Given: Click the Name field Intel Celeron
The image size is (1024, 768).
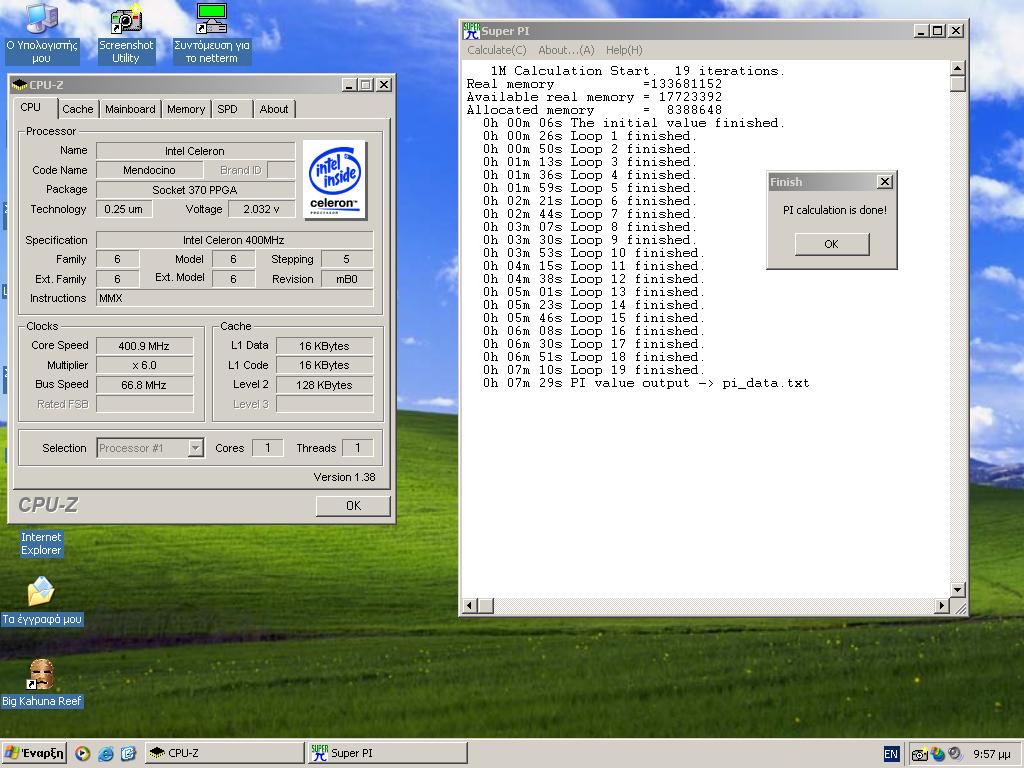Looking at the screenshot, I should [x=195, y=151].
